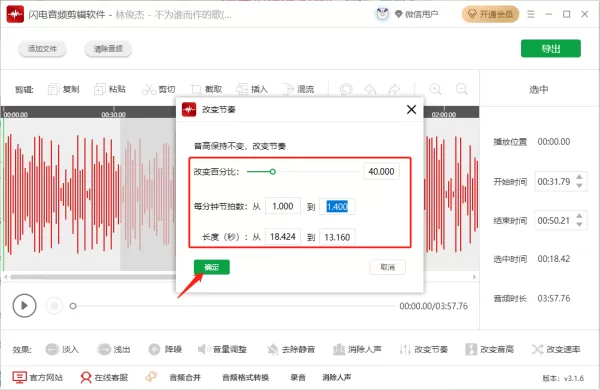Open 改变速率 speed effect
Screen dimensions: 600x390
click(556, 349)
